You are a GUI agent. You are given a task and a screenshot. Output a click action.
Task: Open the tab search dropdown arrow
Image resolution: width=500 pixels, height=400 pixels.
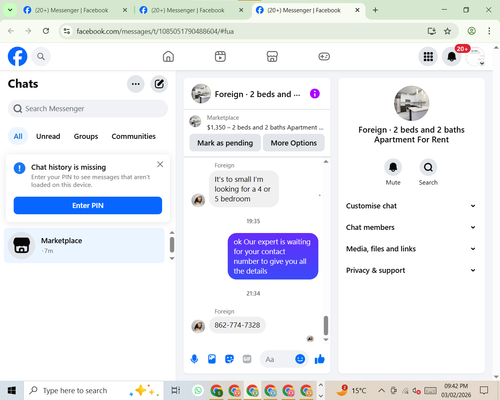pyautogui.click(x=10, y=10)
